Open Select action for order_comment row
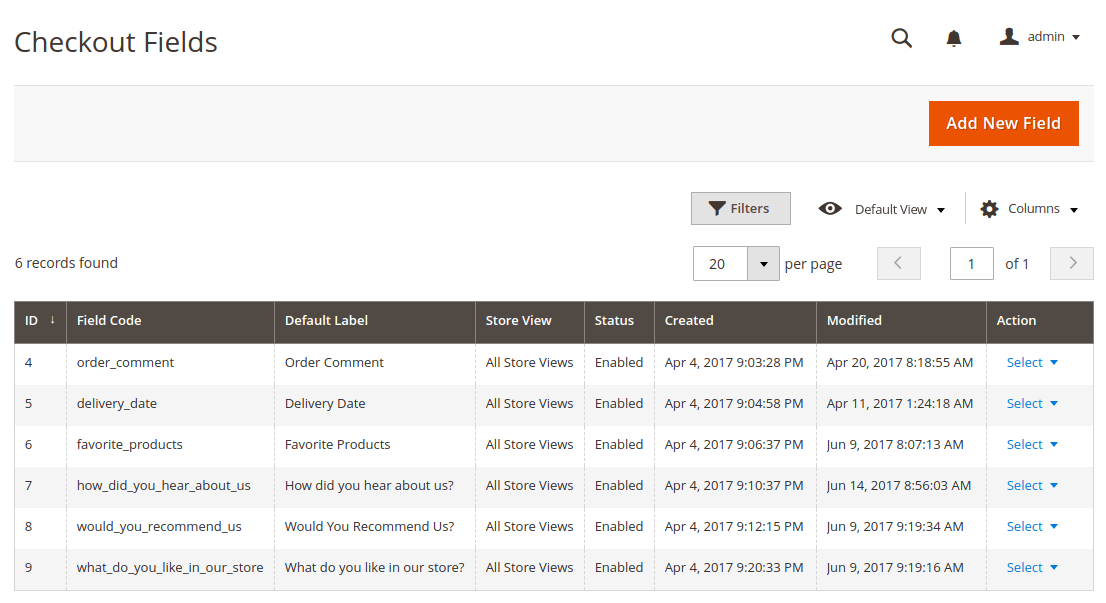The image size is (1106, 603). tap(1032, 363)
